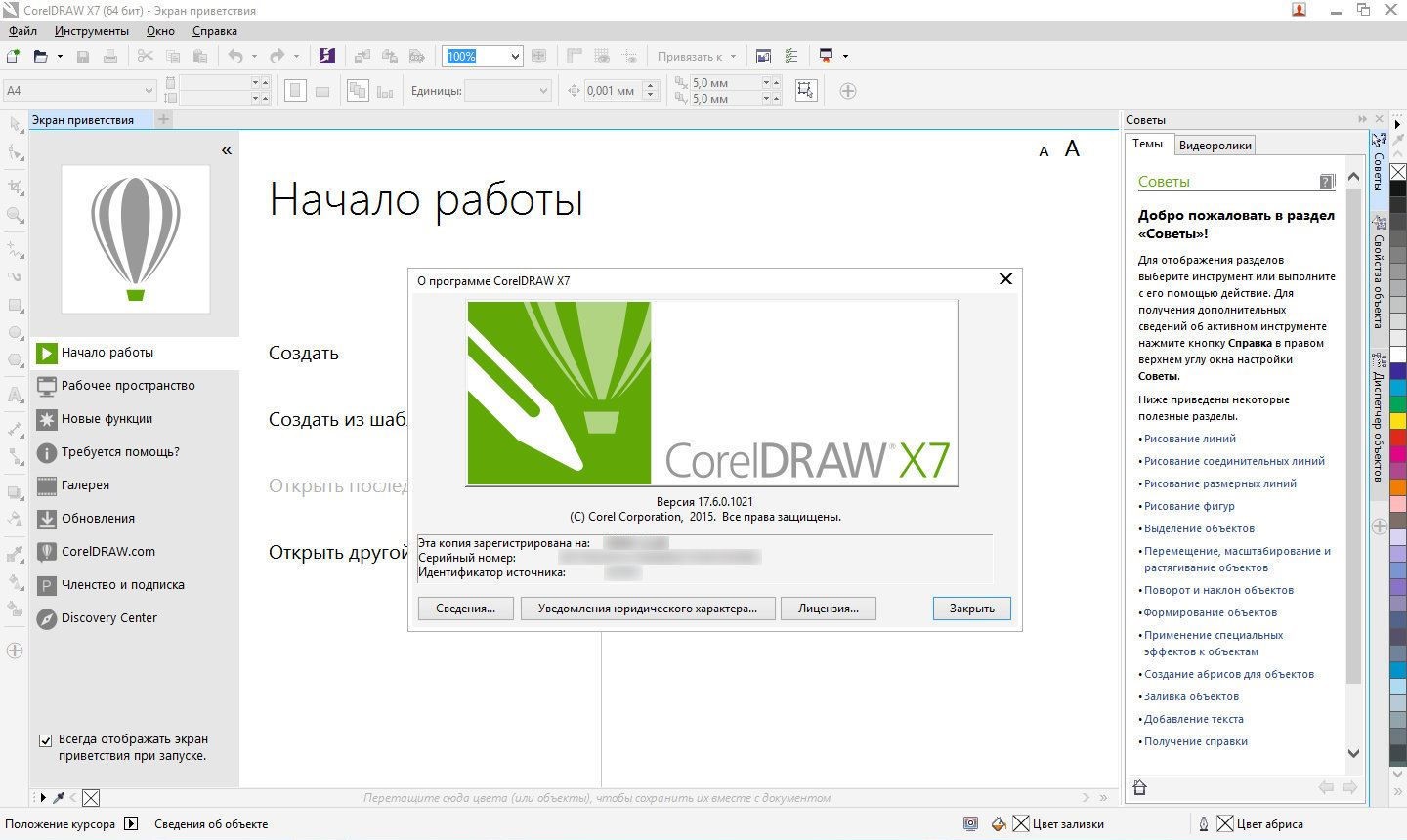Click the larger 'A' text size icon
Viewport: 1407px width, 840px height.
(x=1072, y=148)
